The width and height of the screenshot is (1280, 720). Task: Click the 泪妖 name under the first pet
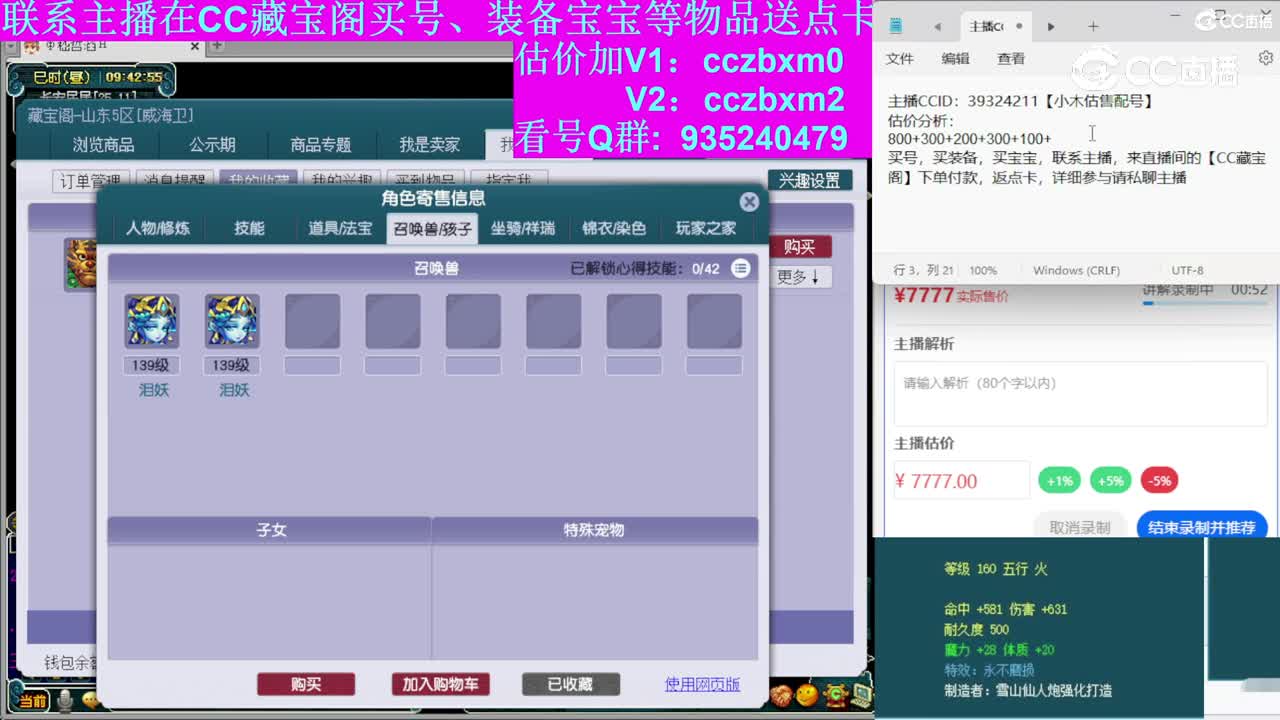click(x=153, y=390)
